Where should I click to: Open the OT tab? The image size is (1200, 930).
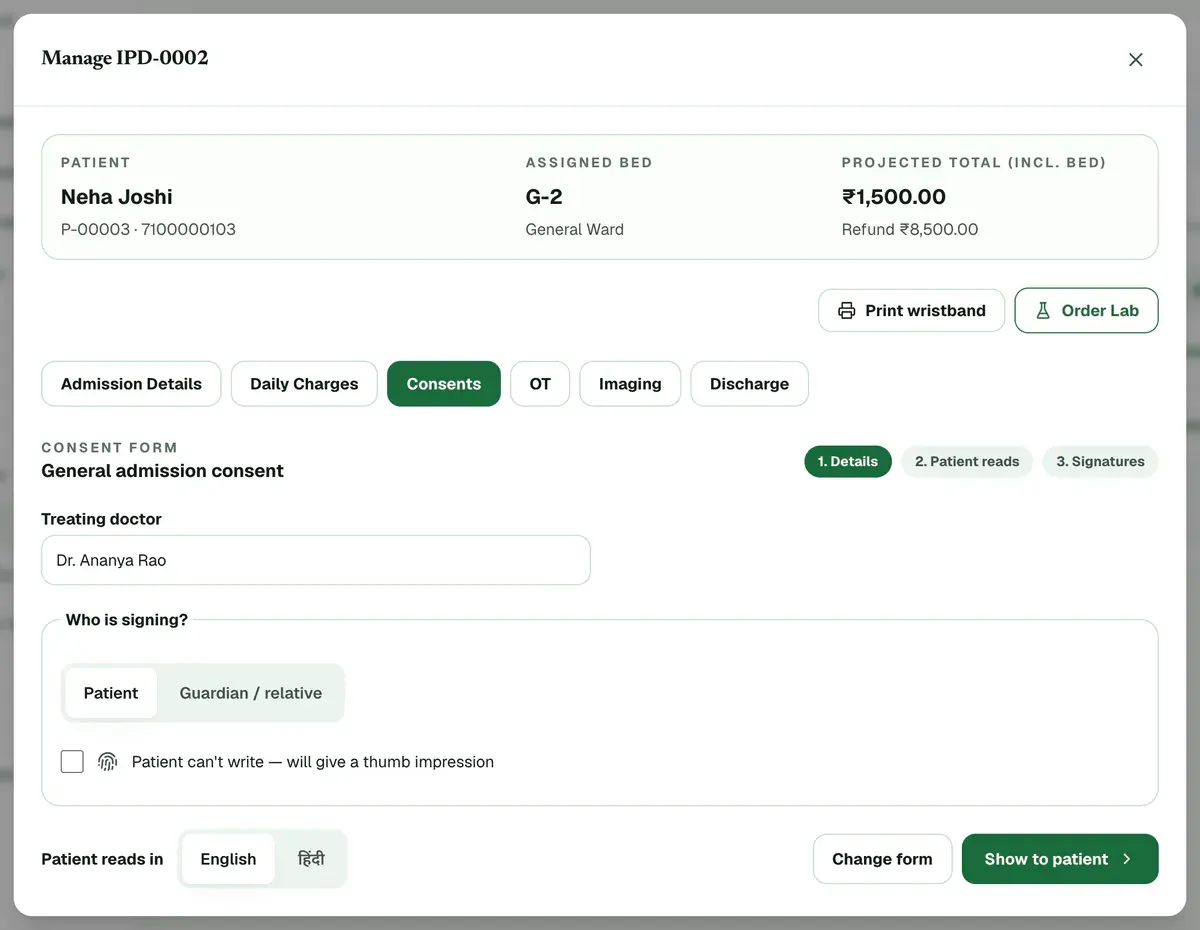point(540,384)
